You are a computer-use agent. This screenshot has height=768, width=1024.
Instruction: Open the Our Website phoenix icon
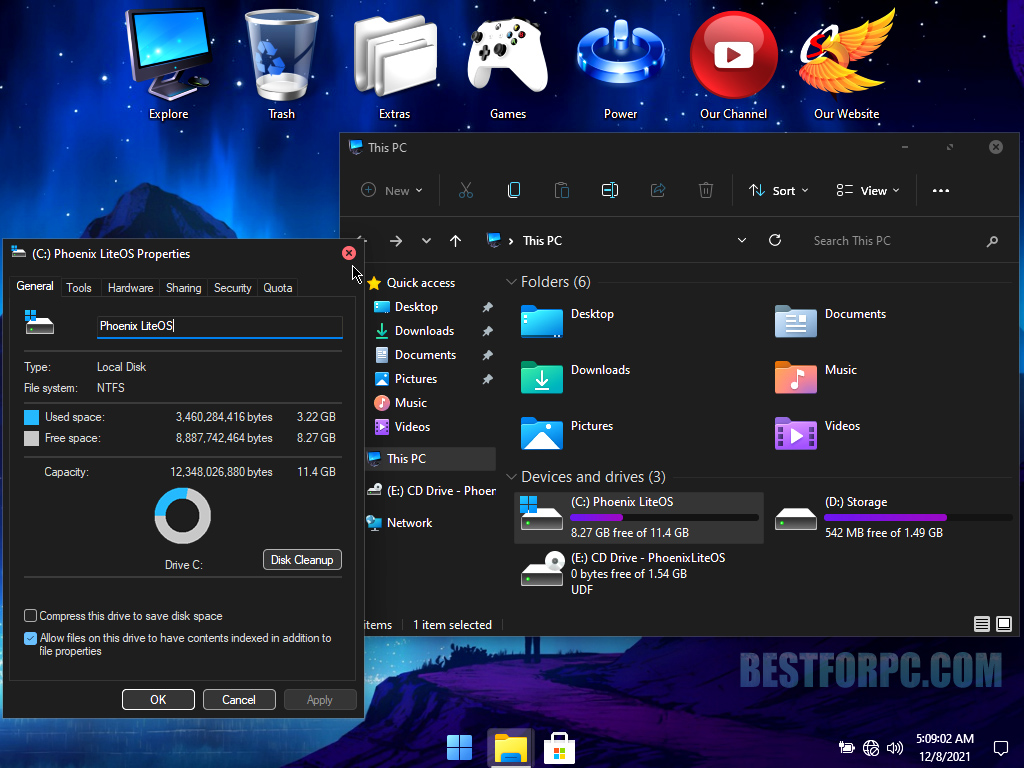846,64
